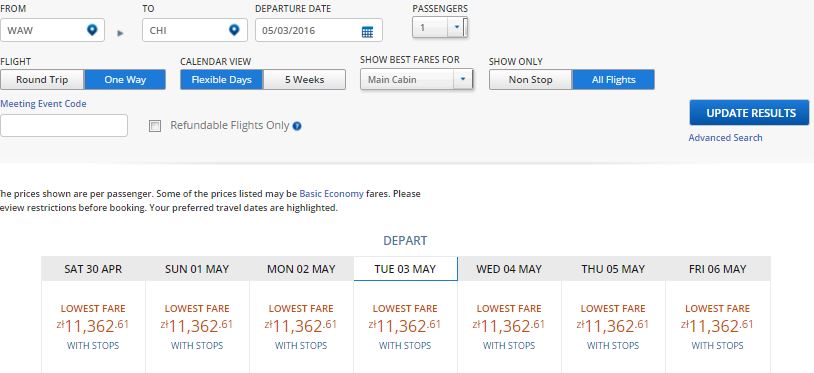Viewport: 814px width, 373px height.
Task: Select the Round Trip flight option
Action: click(x=42, y=80)
